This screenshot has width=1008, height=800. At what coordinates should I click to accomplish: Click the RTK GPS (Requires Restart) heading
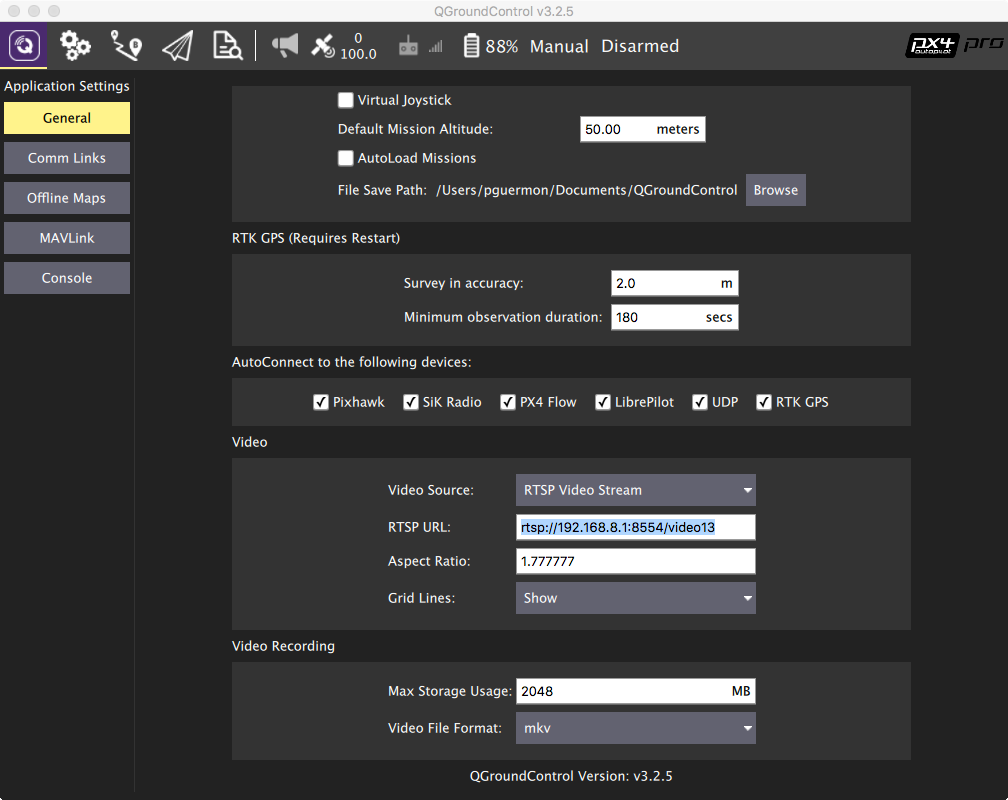click(x=316, y=238)
